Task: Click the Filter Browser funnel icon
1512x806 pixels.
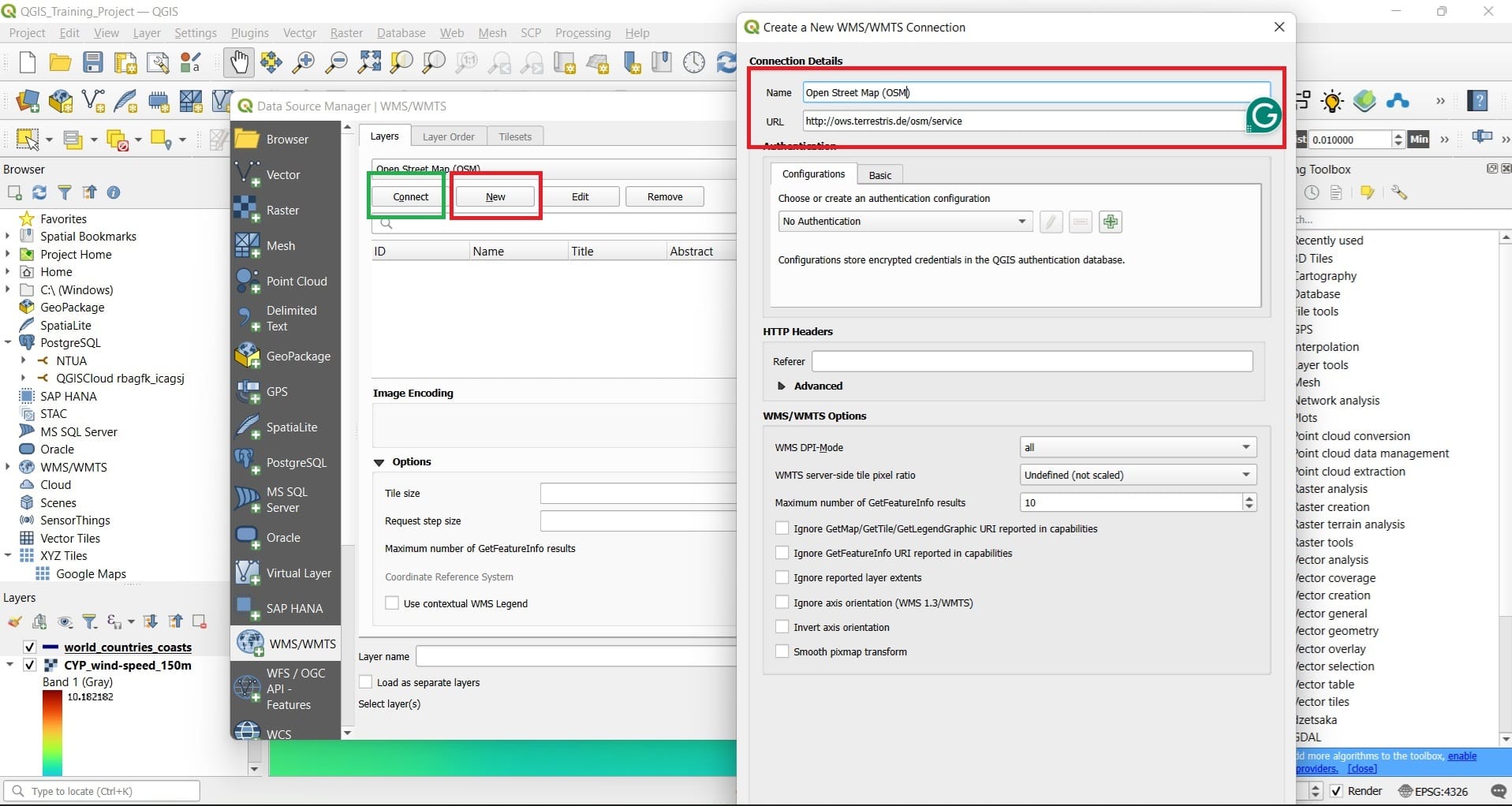Action: click(65, 192)
